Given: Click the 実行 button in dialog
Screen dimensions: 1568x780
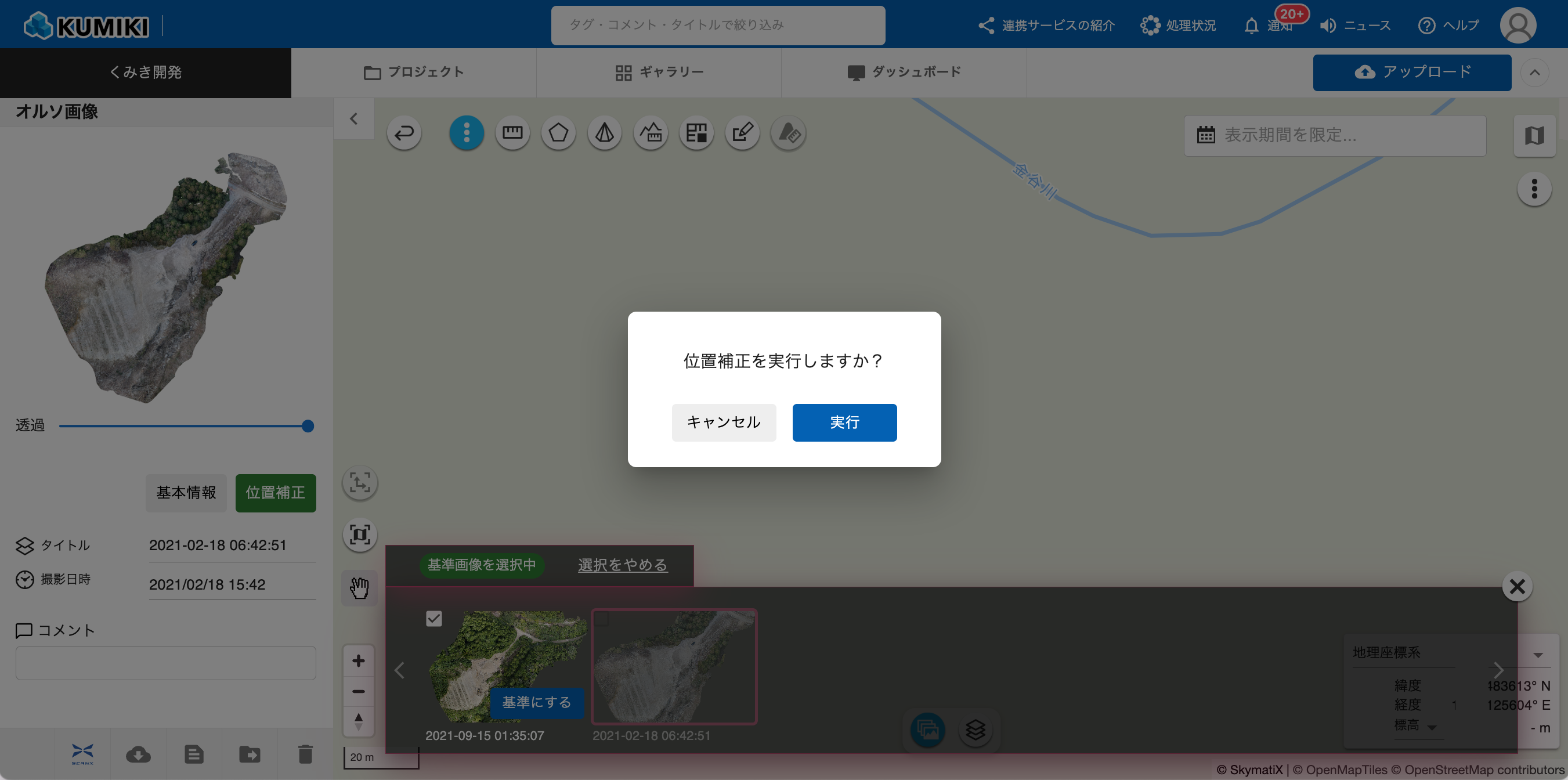Looking at the screenshot, I should click(844, 422).
